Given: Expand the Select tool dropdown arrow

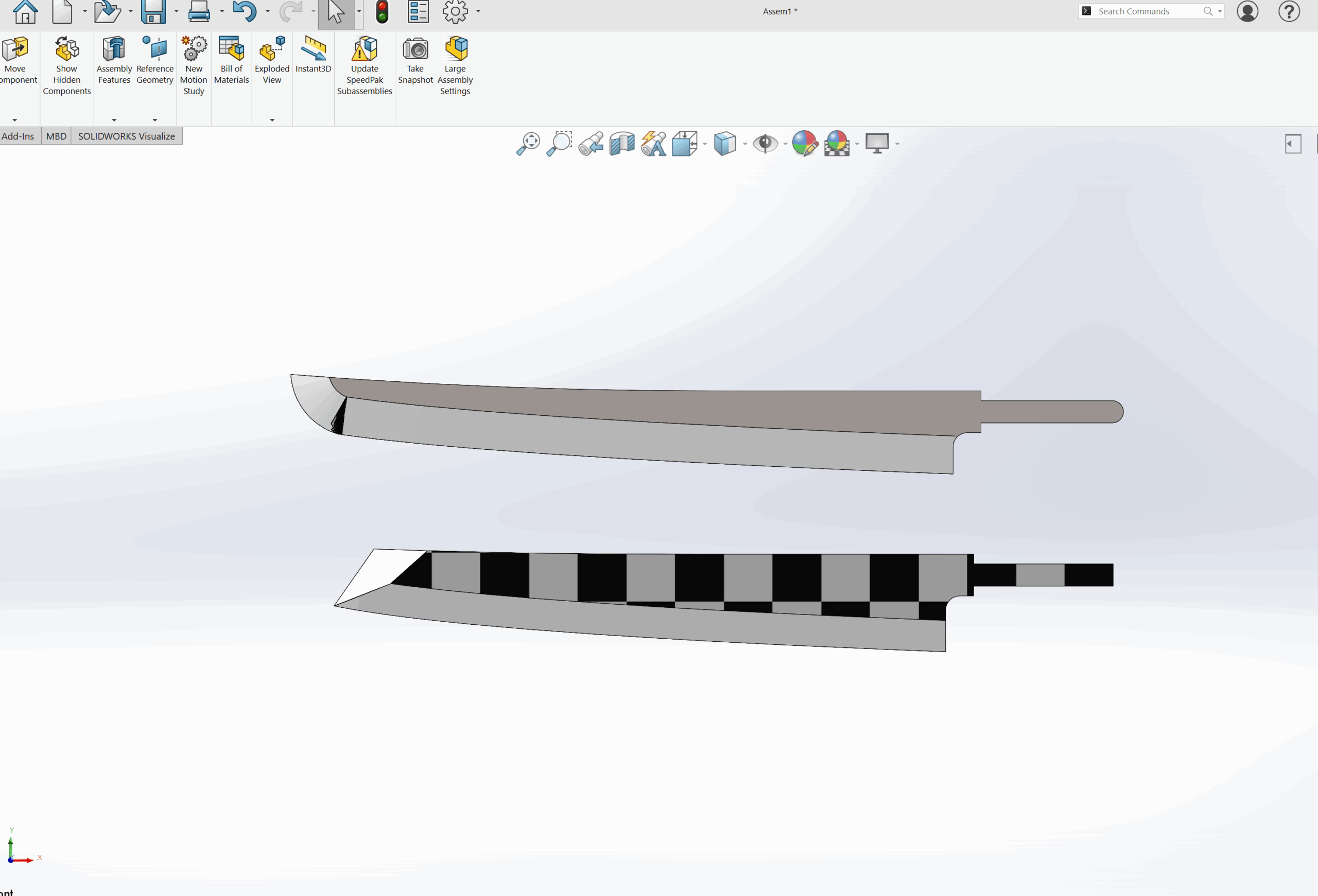Looking at the screenshot, I should click(x=359, y=11).
